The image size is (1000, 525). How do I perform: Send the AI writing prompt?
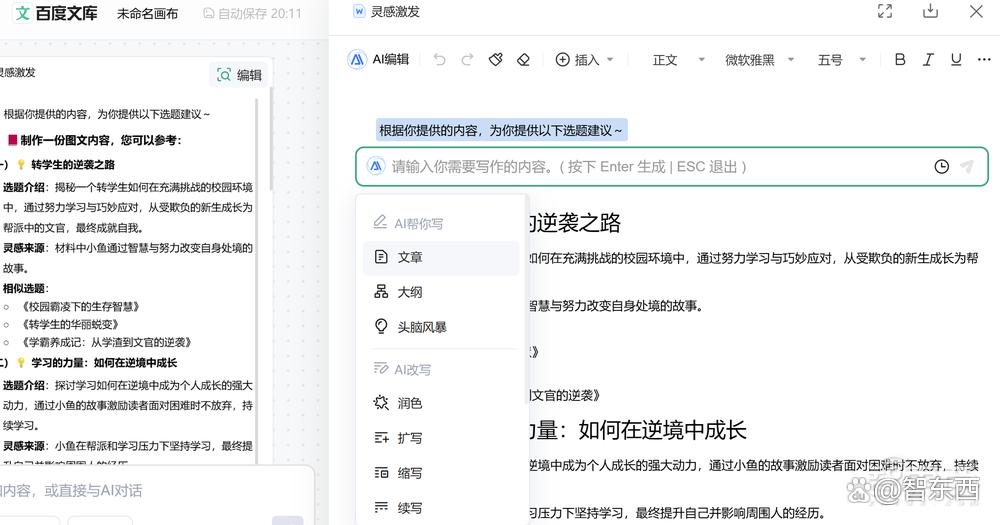click(x=967, y=166)
